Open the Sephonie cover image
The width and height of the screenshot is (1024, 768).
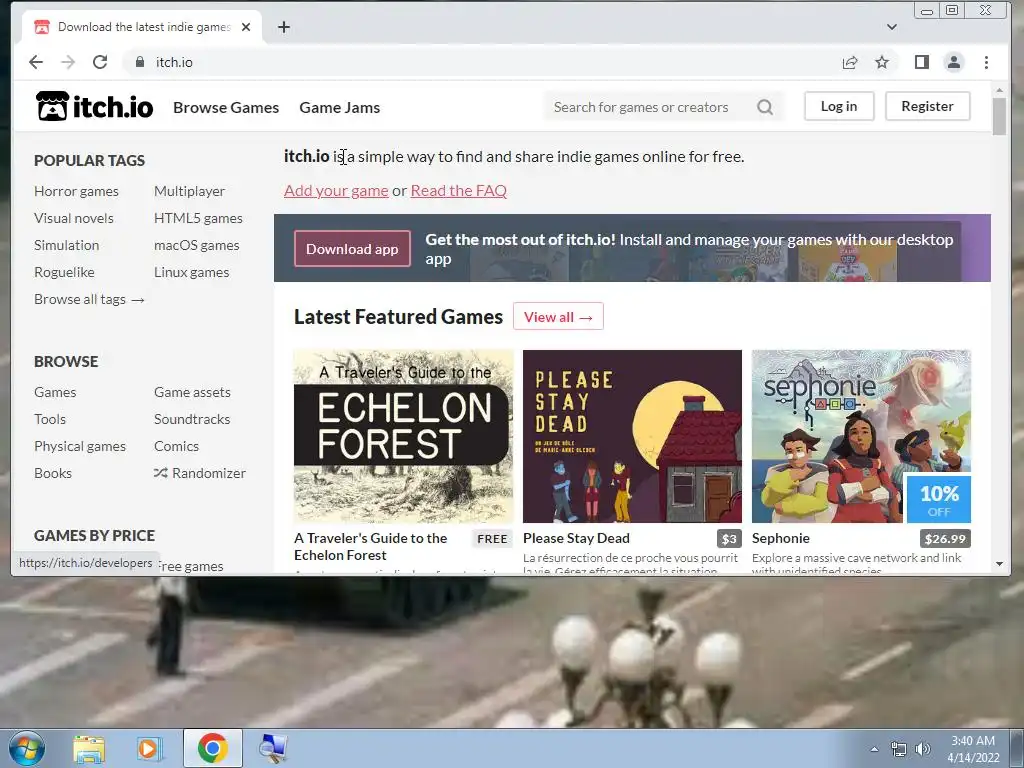[861, 436]
